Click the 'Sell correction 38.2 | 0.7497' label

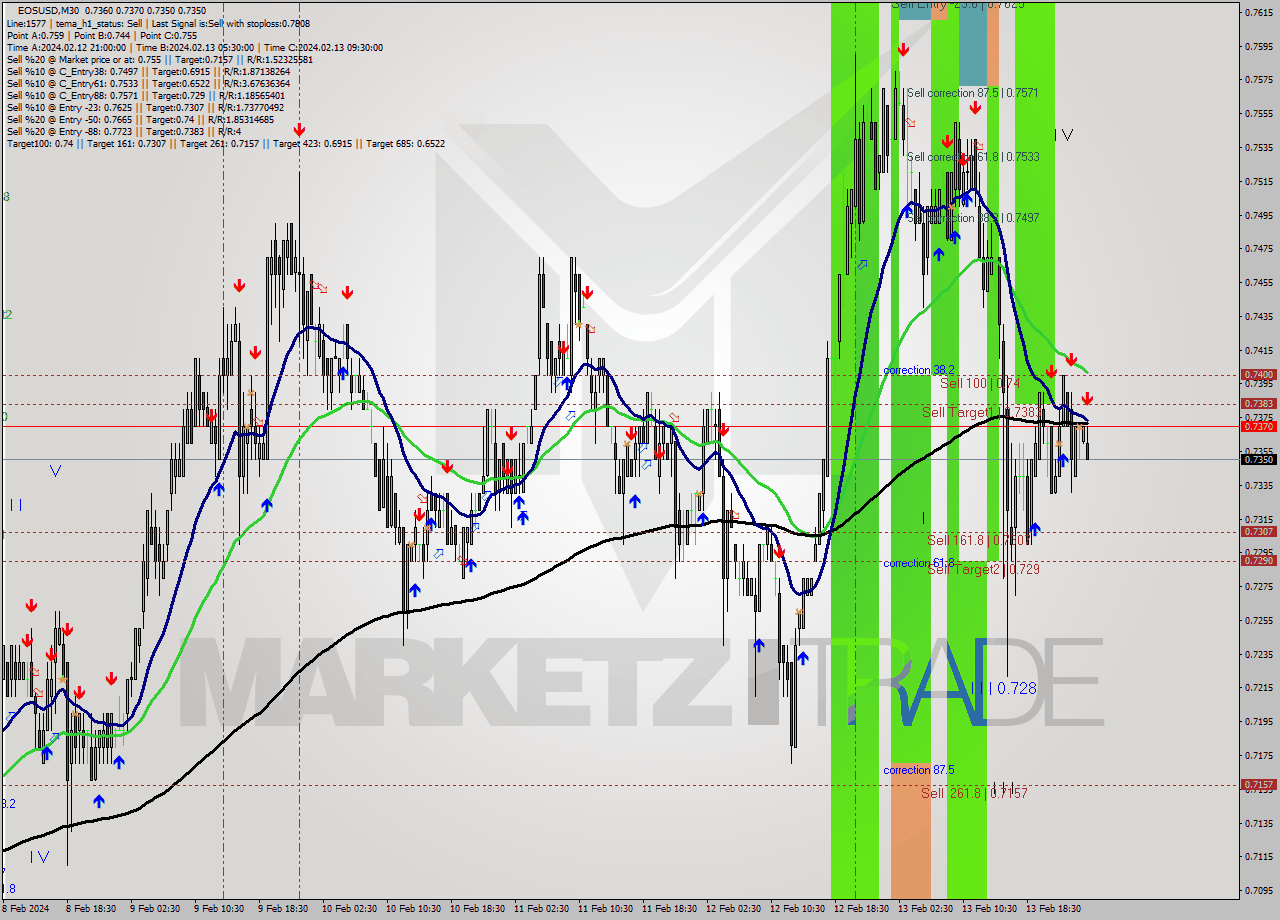coord(972,218)
